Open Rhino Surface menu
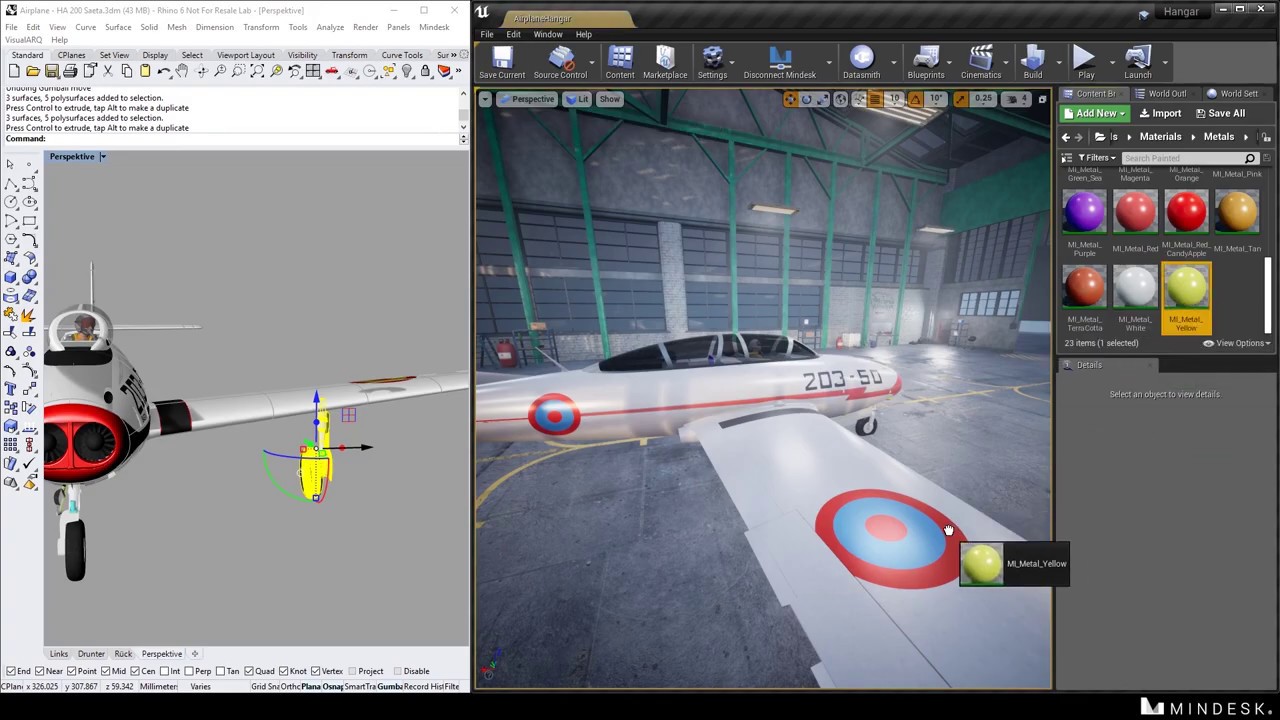1280x720 pixels. (x=118, y=27)
